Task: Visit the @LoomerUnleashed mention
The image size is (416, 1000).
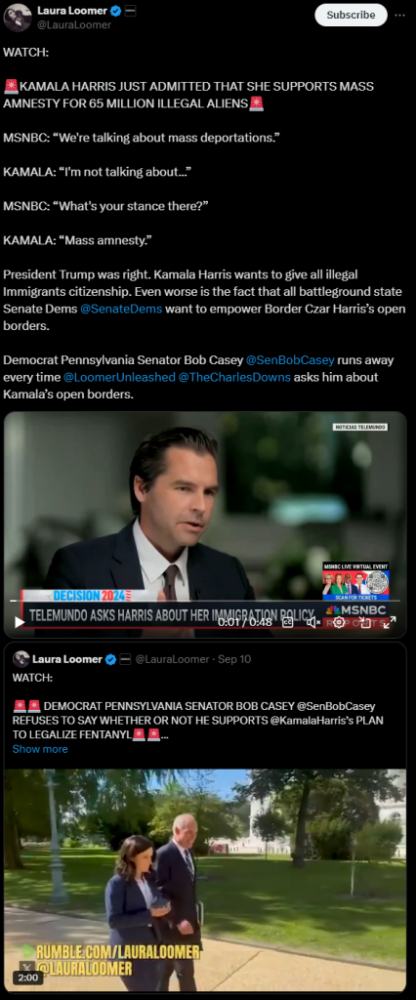Action: [119, 377]
